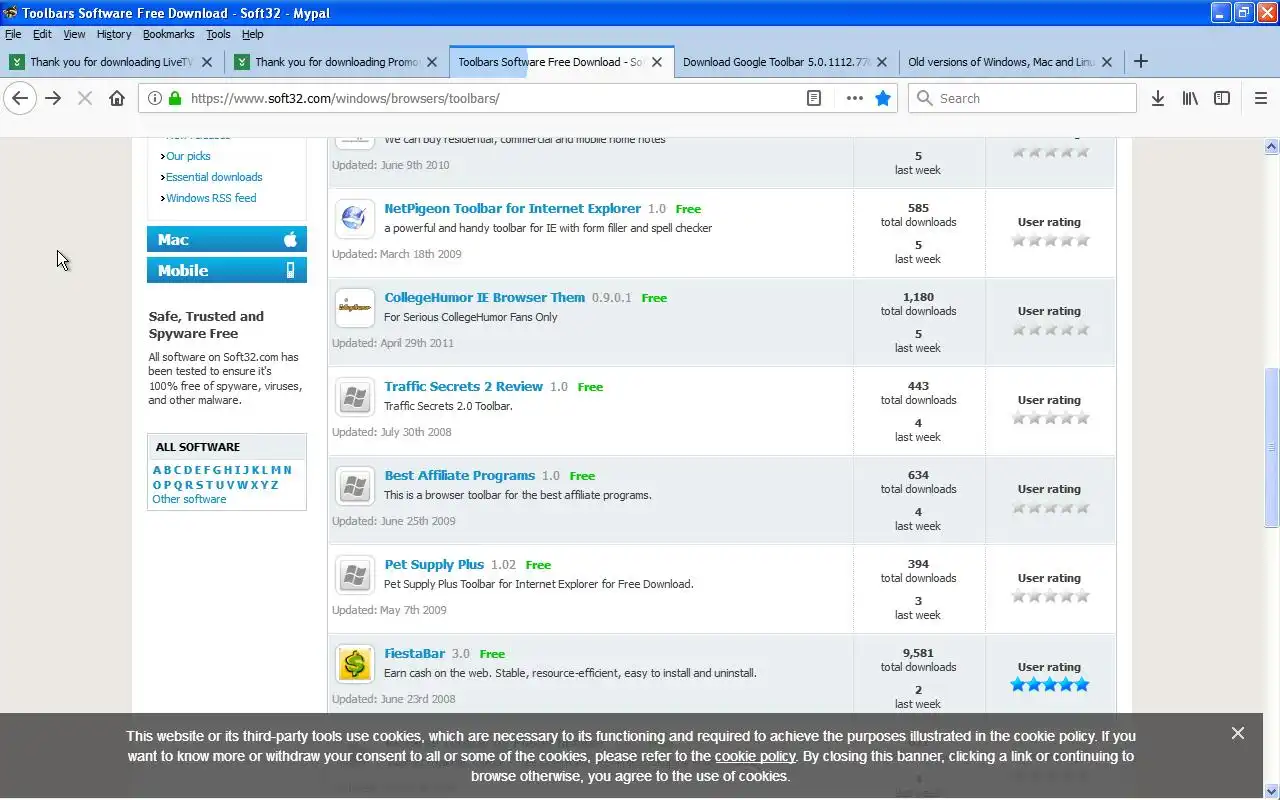
Task: Close the Old versions of Windows tab
Action: (1107, 61)
